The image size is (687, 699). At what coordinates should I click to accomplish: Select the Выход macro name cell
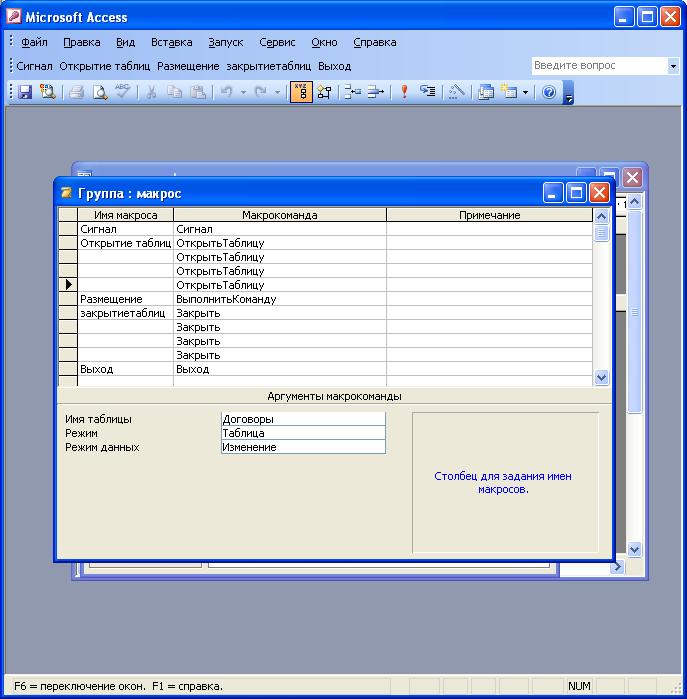click(125, 369)
